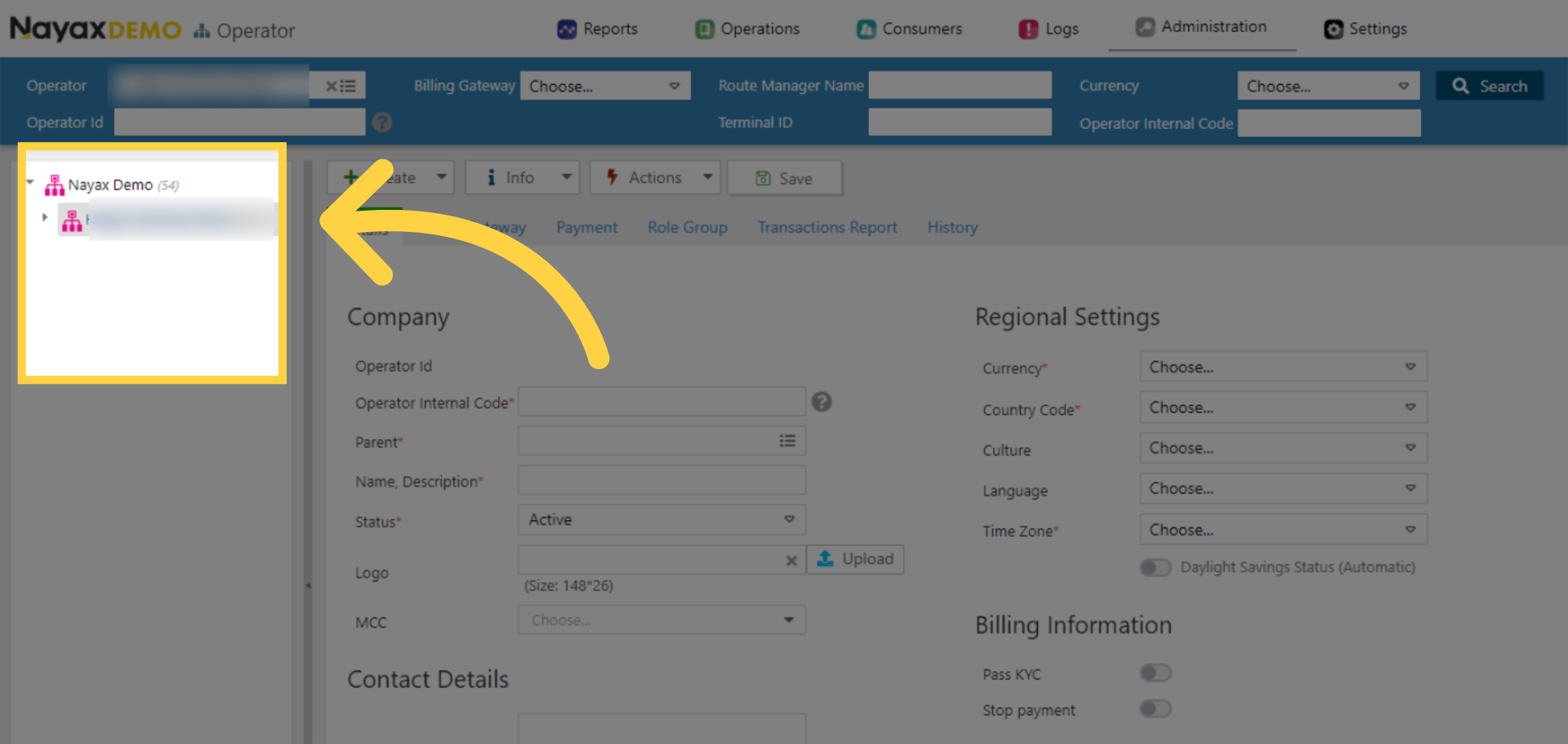Click the Operator Id help question mark

382,123
